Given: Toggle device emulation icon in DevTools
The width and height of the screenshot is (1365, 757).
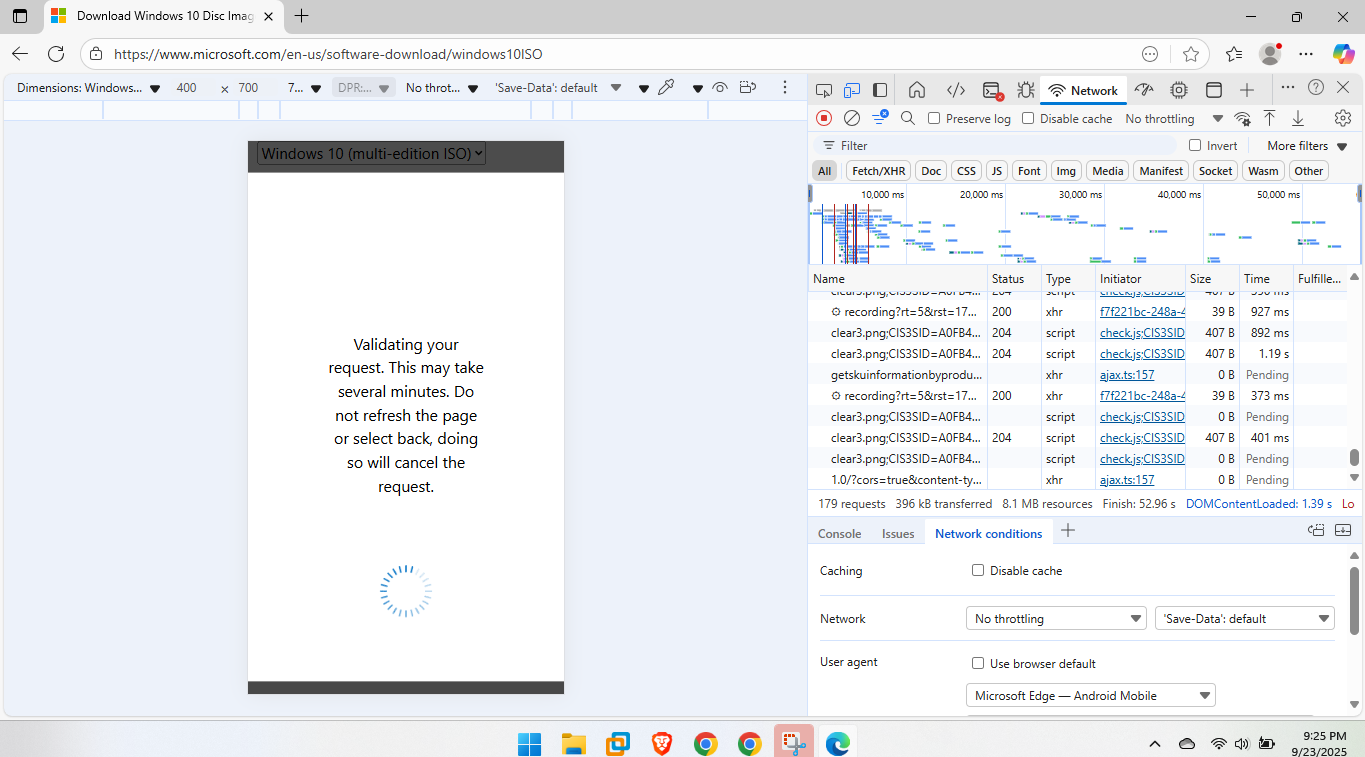Looking at the screenshot, I should (x=851, y=90).
